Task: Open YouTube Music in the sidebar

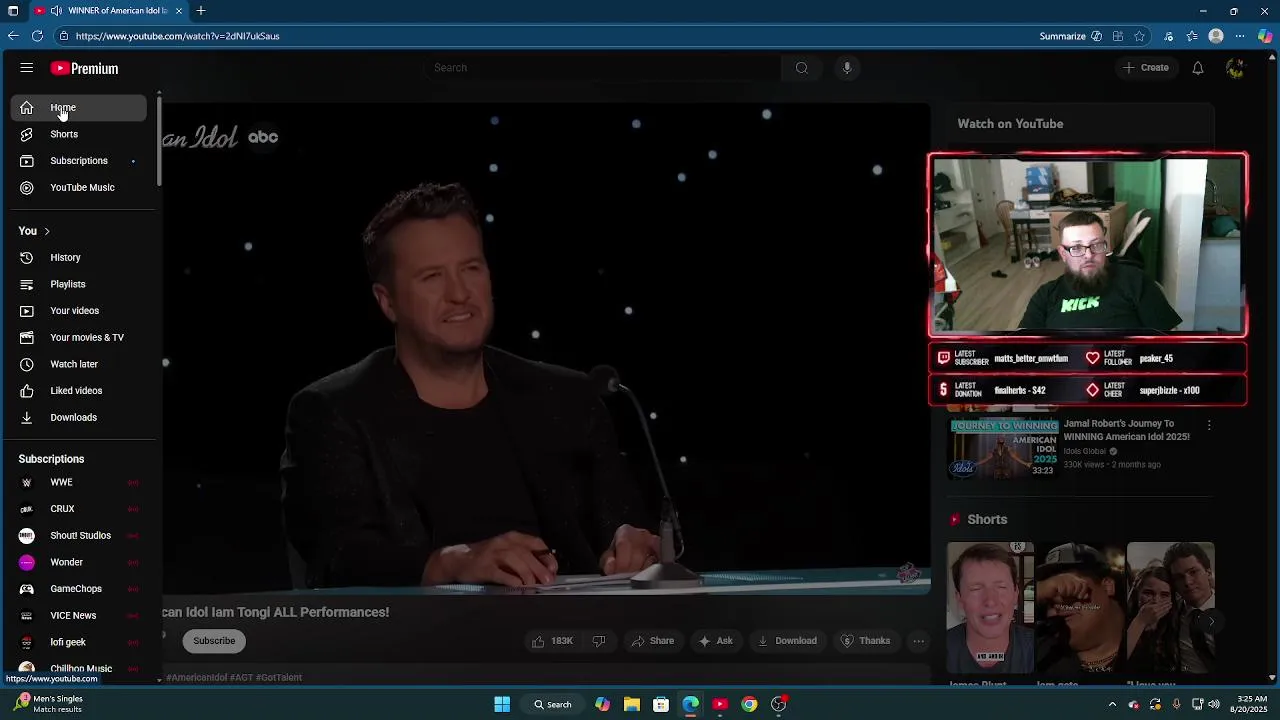Action: pos(79,187)
